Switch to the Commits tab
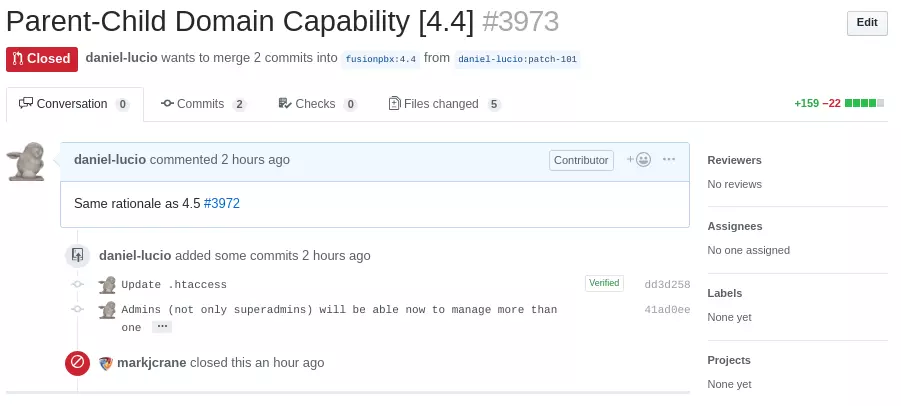This screenshot has width=901, height=406. pyautogui.click(x=203, y=104)
